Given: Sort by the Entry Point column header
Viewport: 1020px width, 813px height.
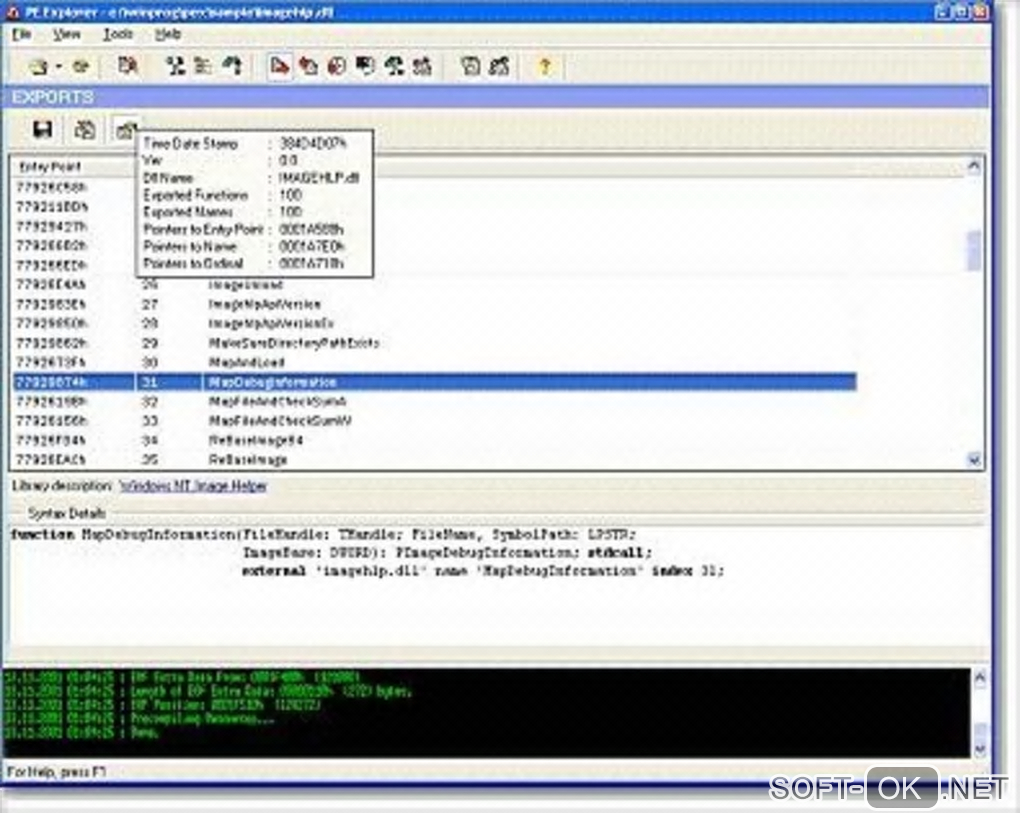Looking at the screenshot, I should [x=50, y=167].
